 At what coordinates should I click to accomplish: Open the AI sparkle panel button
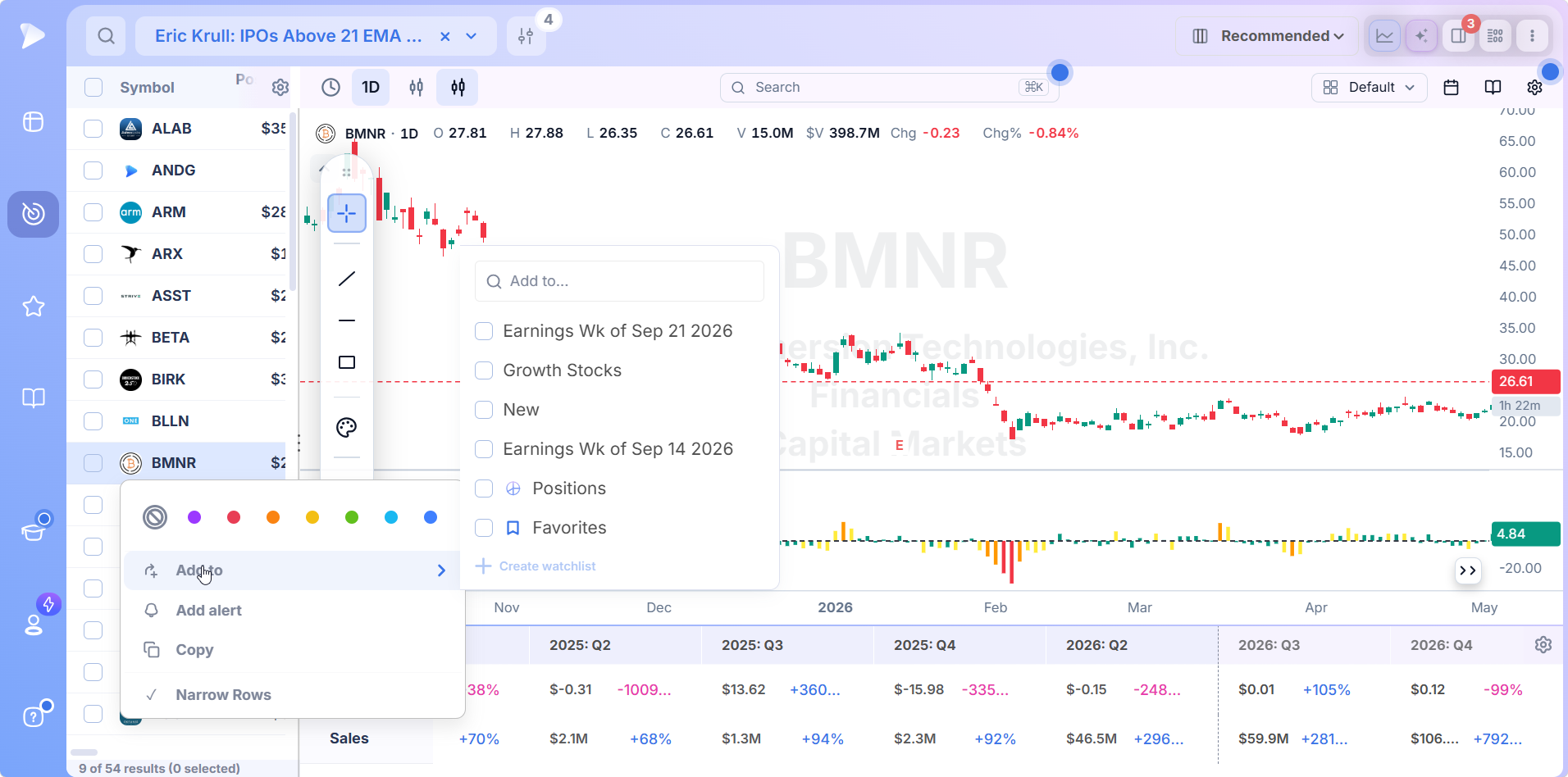1421,36
